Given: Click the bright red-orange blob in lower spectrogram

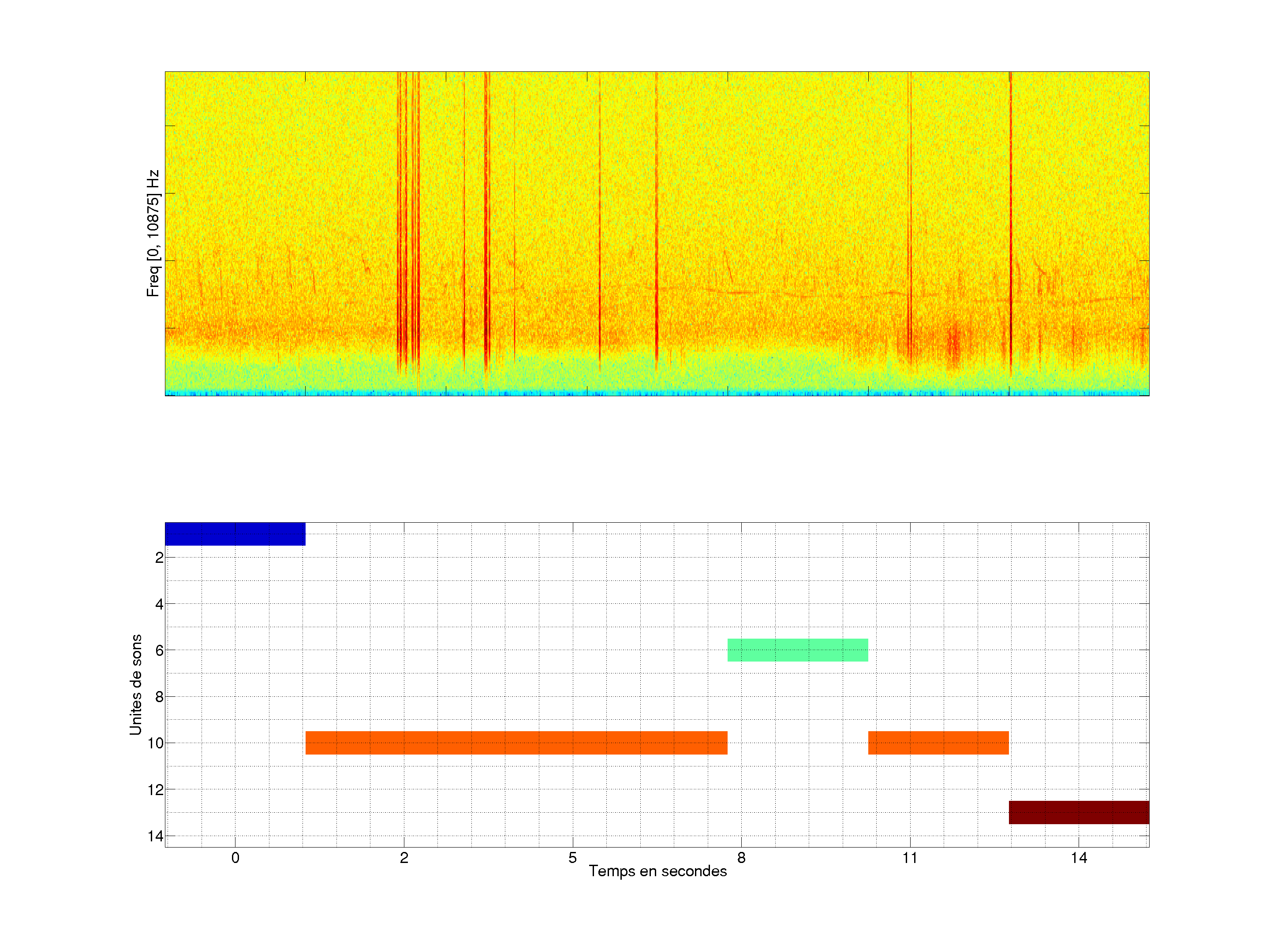Looking at the screenshot, I should 954,343.
